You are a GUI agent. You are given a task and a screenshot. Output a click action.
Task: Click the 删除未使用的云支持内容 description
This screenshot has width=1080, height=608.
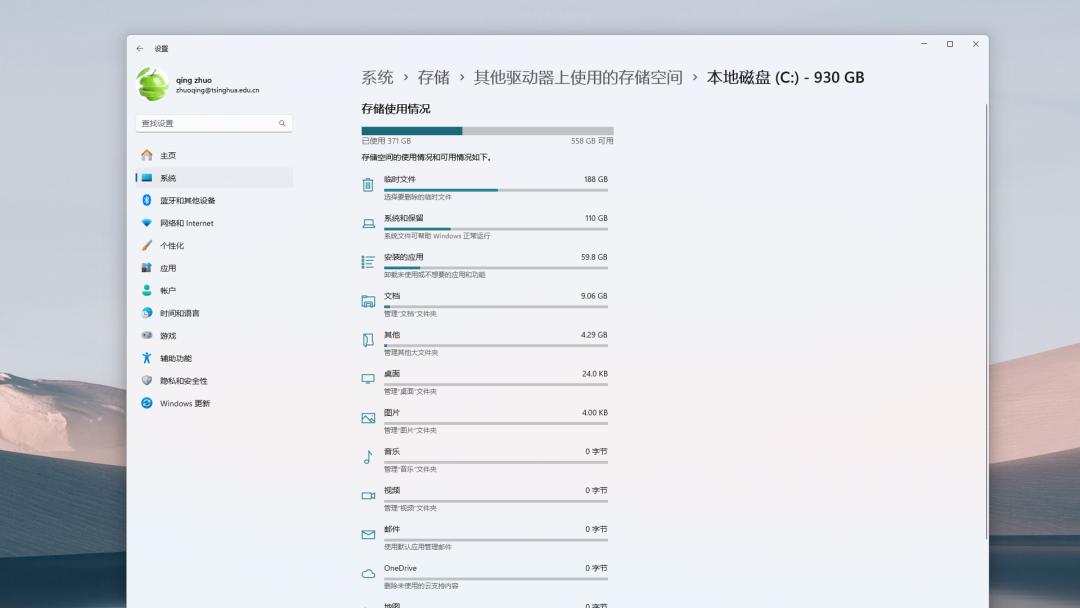tap(421, 586)
